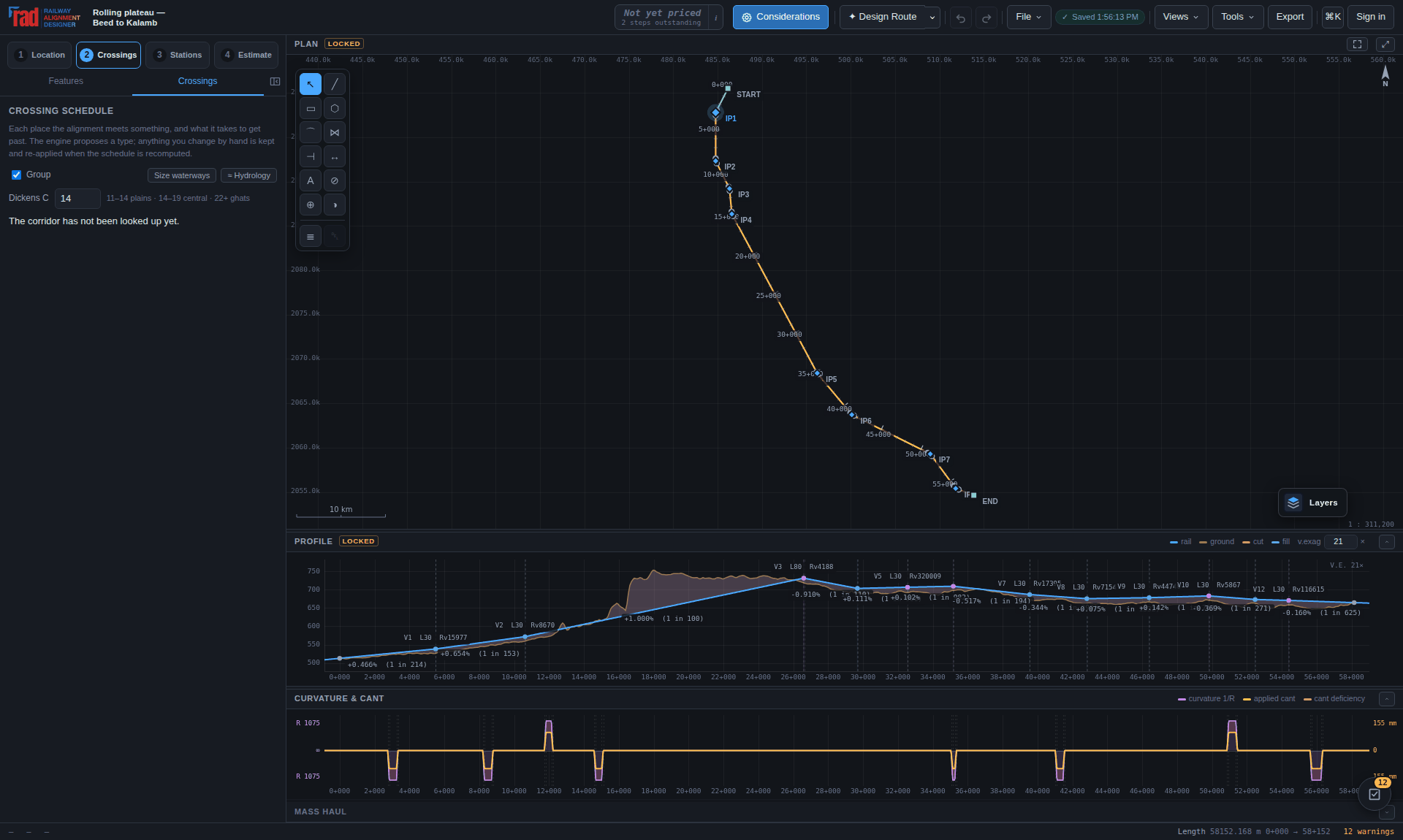This screenshot has width=1403, height=840.
Task: Toggle the curvature 1/R legend
Action: pos(1206,699)
